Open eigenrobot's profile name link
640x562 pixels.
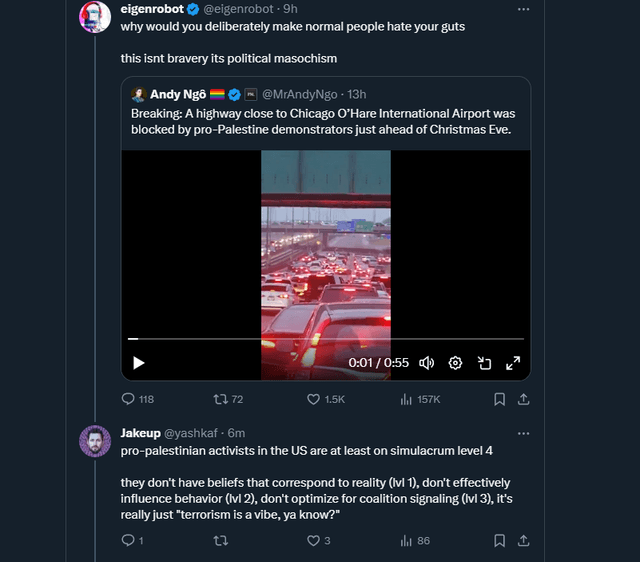coord(151,9)
